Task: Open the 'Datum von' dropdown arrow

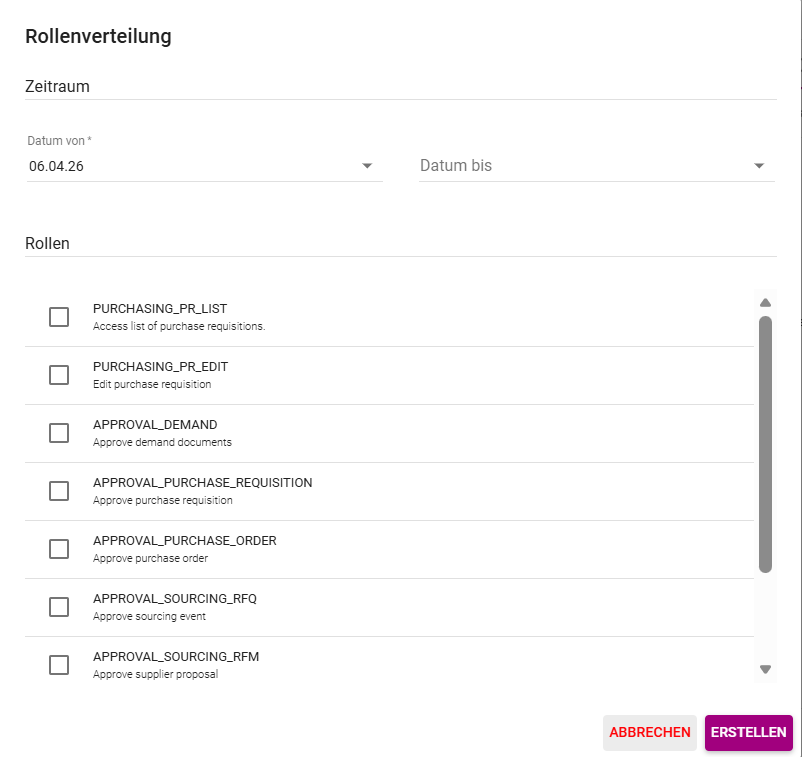Action: 367,166
